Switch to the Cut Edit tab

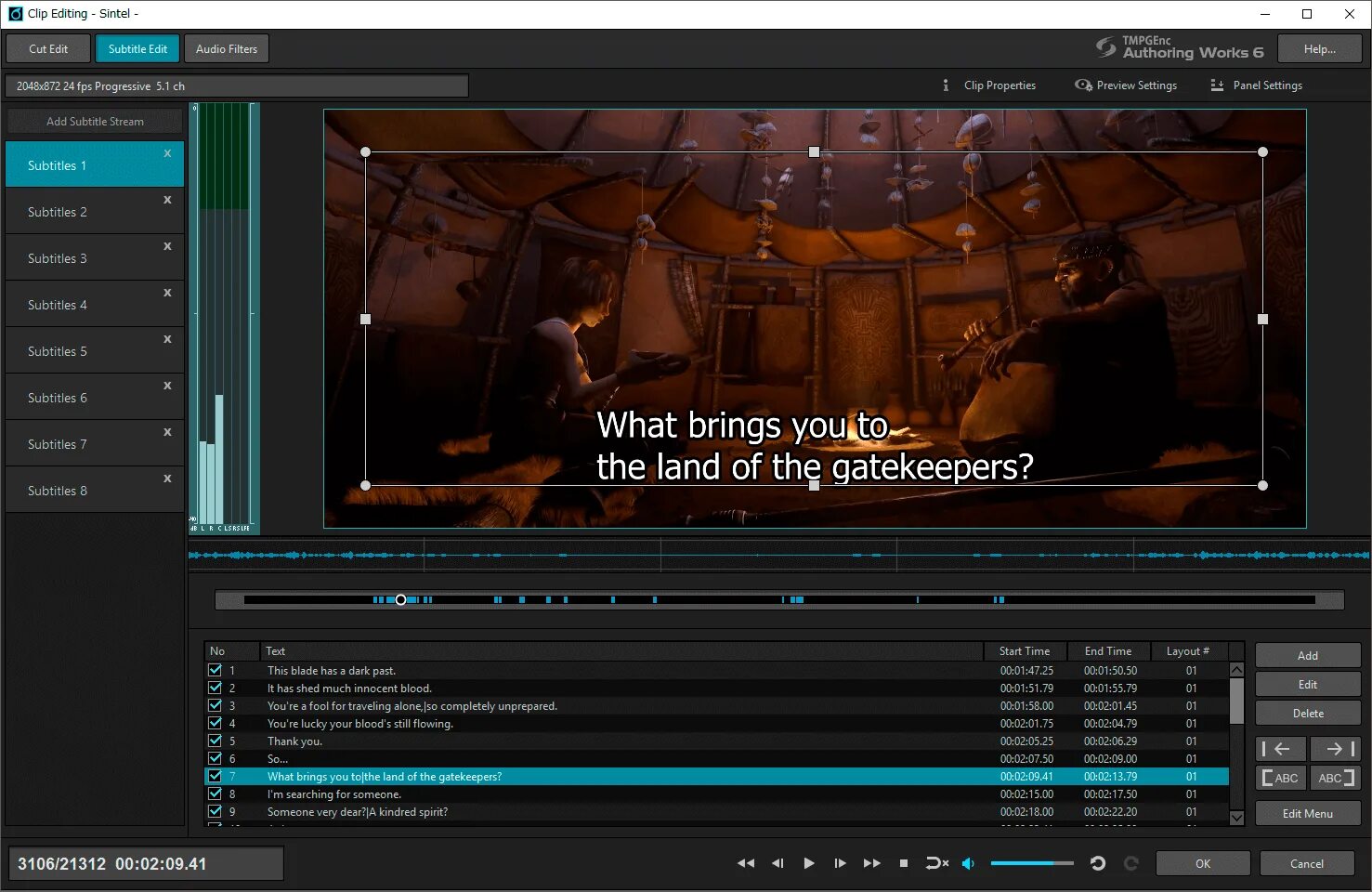coord(48,49)
